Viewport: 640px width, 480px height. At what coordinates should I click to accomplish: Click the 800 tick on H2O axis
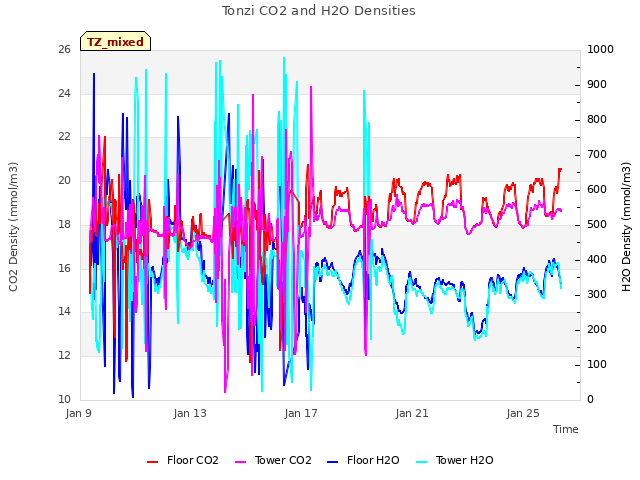pos(597,120)
